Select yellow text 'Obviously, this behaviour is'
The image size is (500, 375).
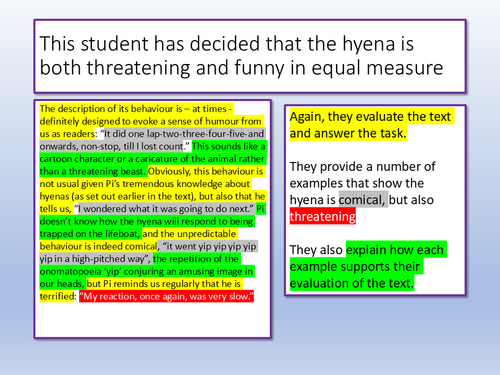click(x=205, y=171)
